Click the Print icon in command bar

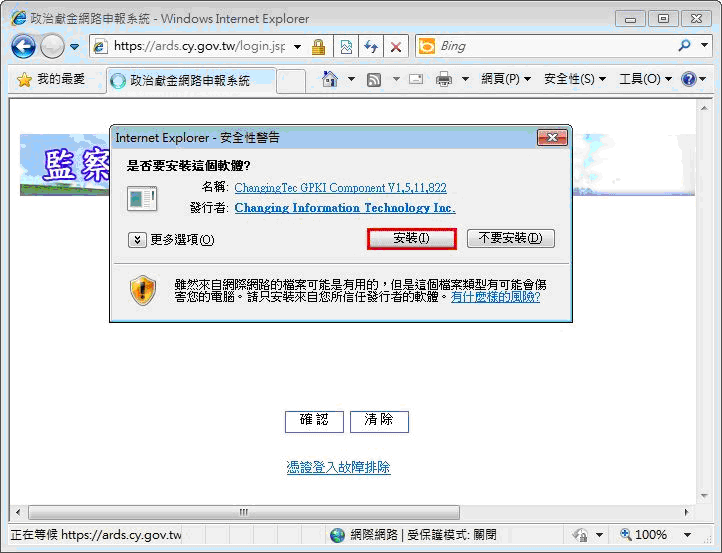coord(444,79)
